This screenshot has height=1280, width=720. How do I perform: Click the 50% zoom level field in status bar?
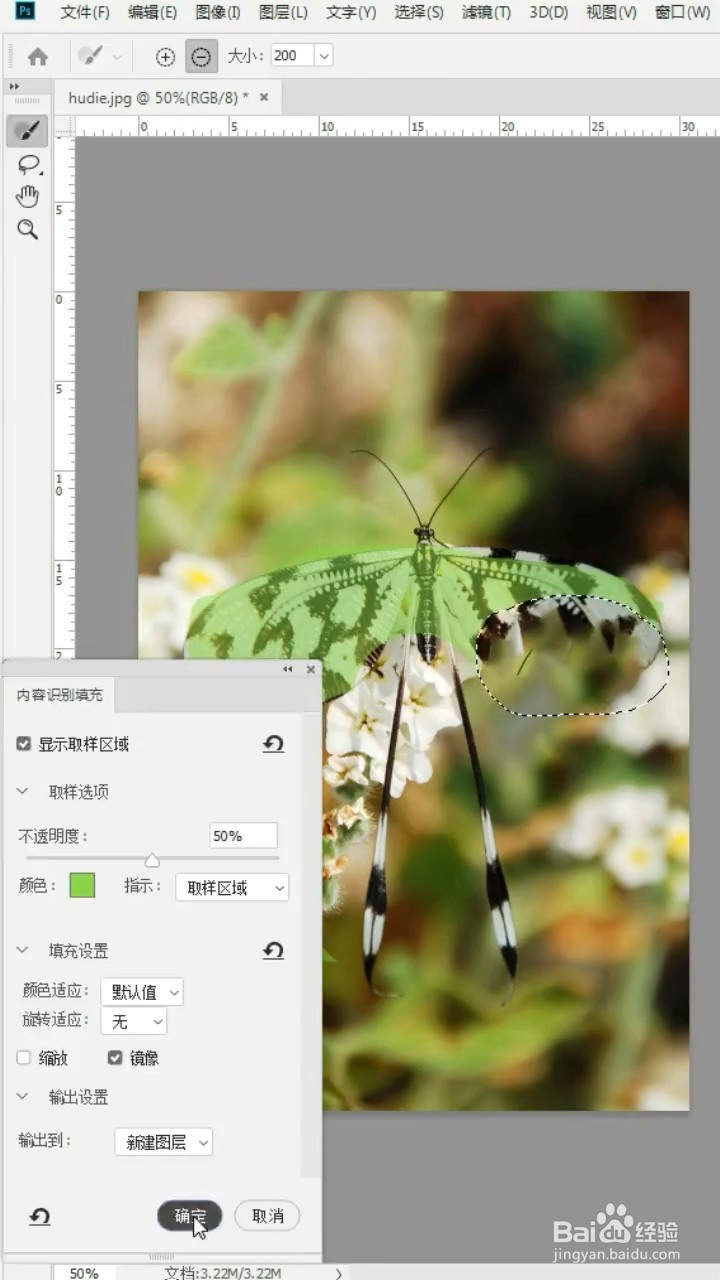tap(84, 1273)
